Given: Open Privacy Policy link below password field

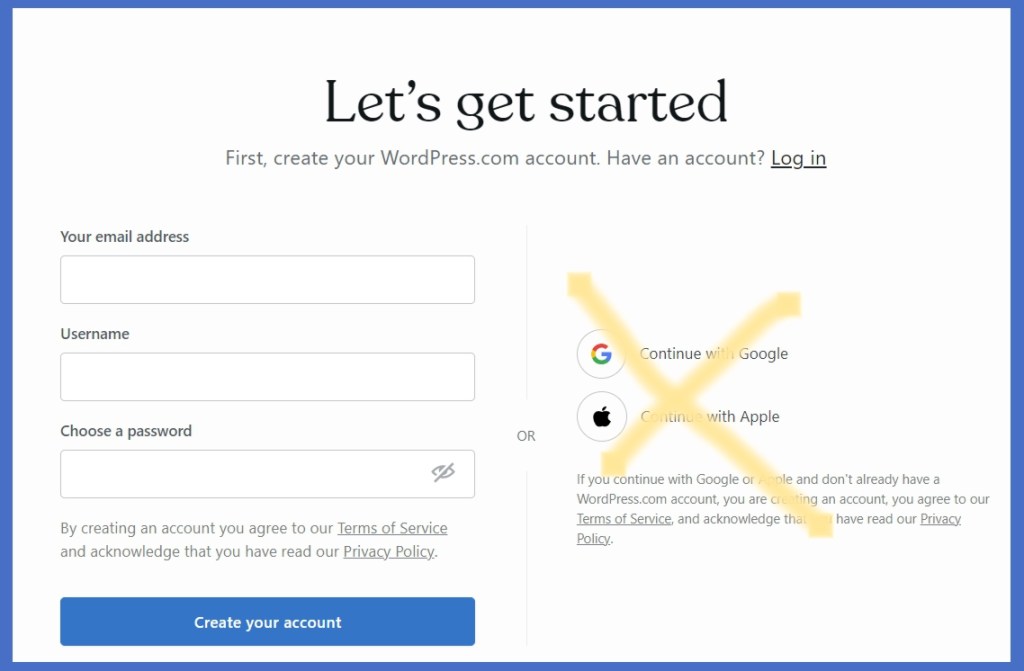Looking at the screenshot, I should [389, 551].
